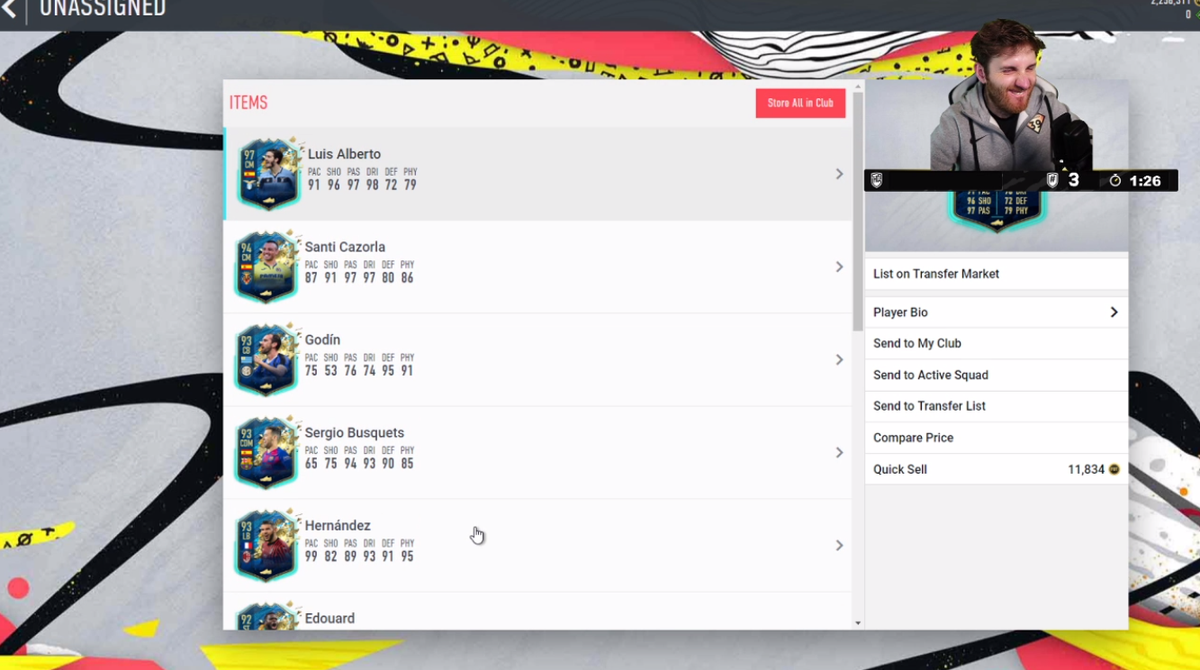
Task: Quick Sell for 11,834 coins
Action: pyautogui.click(x=996, y=469)
